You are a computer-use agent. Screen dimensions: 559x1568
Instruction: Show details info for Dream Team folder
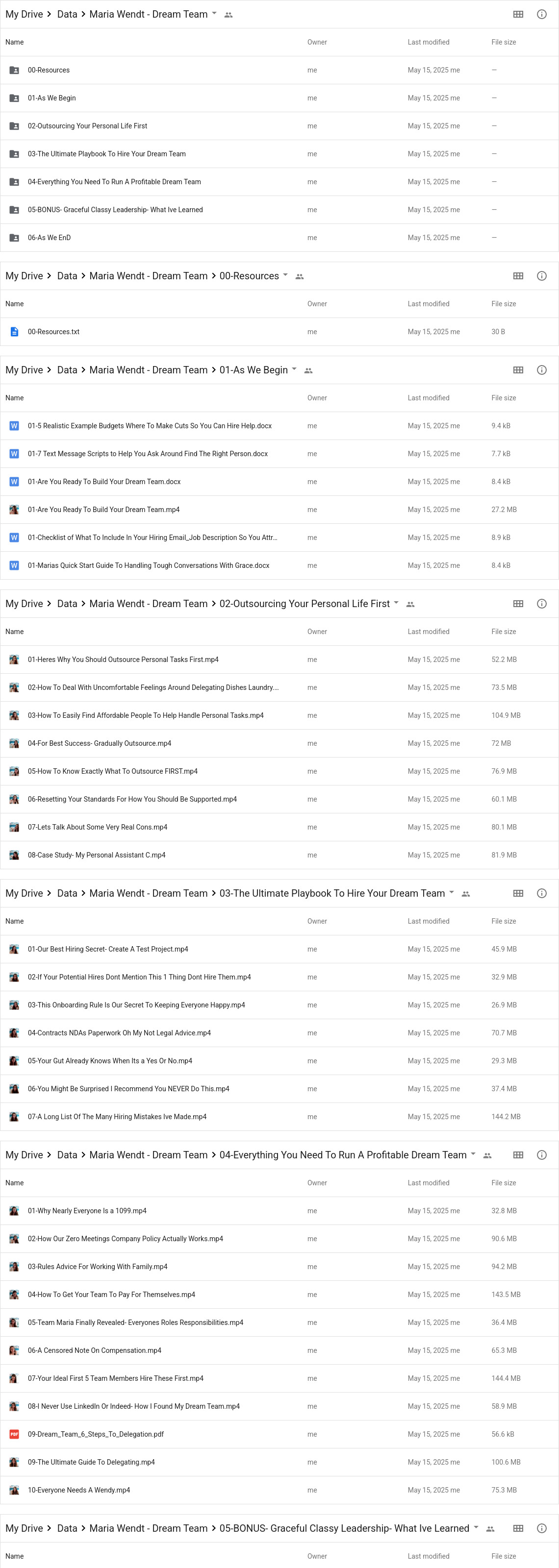coord(541,14)
